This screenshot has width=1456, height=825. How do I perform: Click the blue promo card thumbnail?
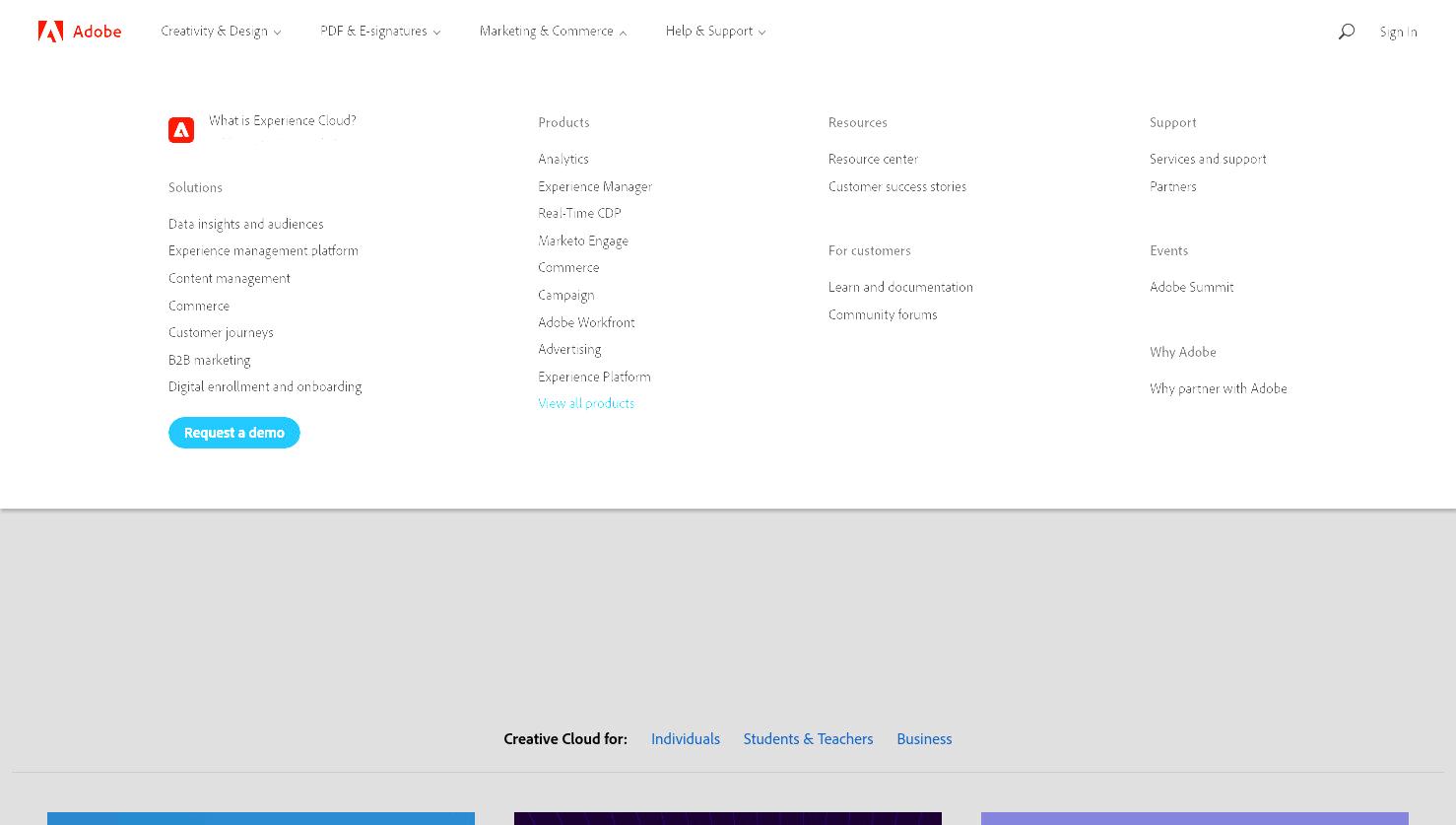tap(261, 818)
